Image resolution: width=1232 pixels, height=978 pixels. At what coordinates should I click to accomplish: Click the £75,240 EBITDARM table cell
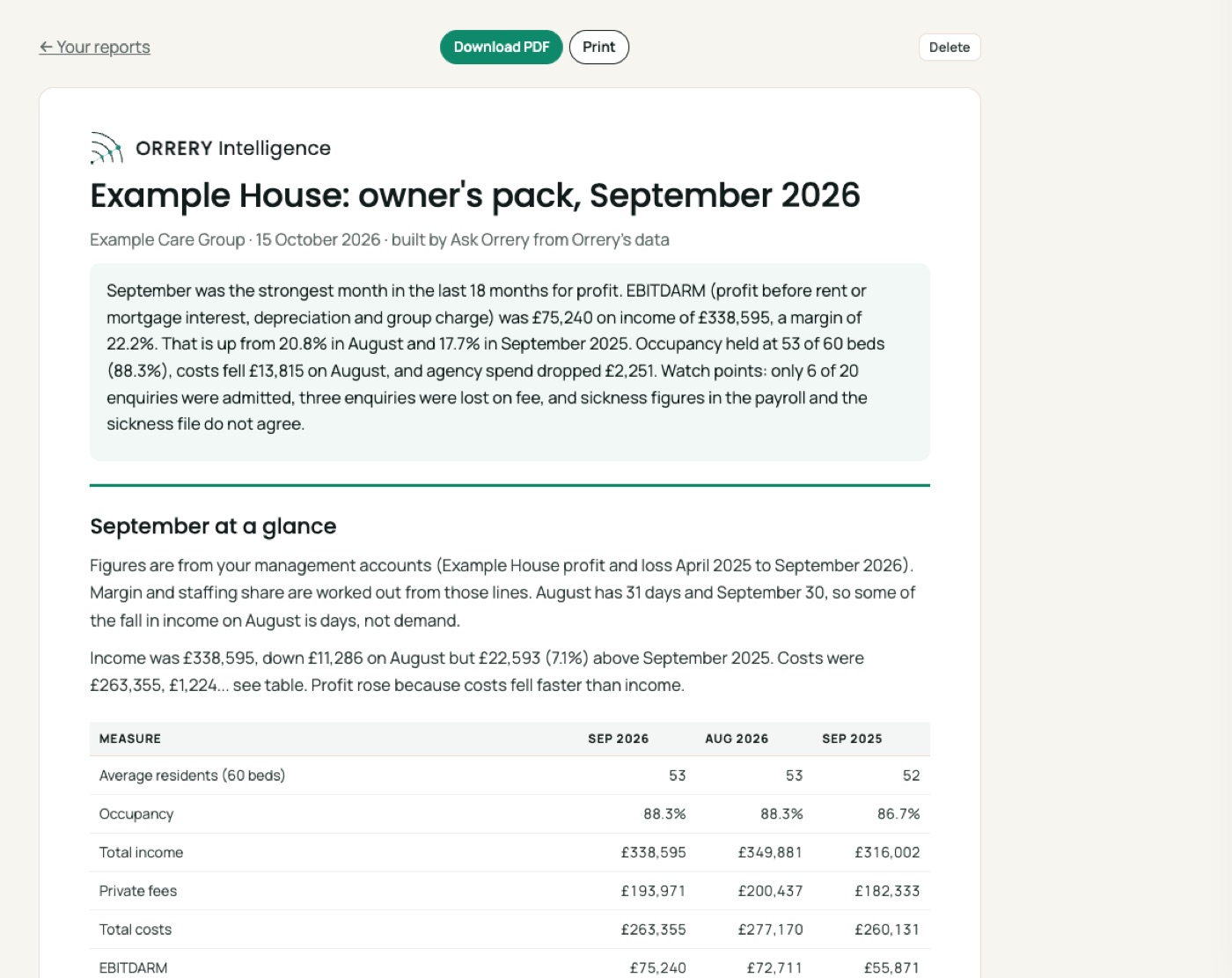(x=658, y=968)
